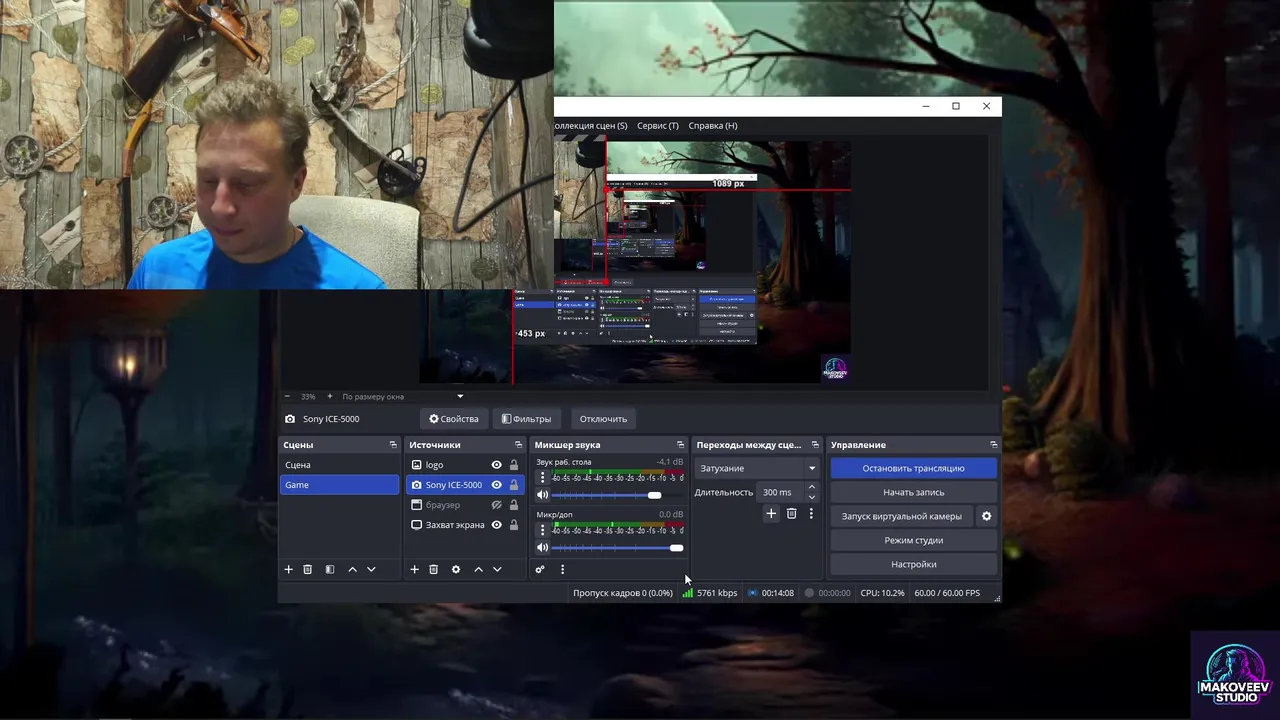Move the scene up with the Сцены up arrow
This screenshot has height=720, width=1280.
coord(352,569)
